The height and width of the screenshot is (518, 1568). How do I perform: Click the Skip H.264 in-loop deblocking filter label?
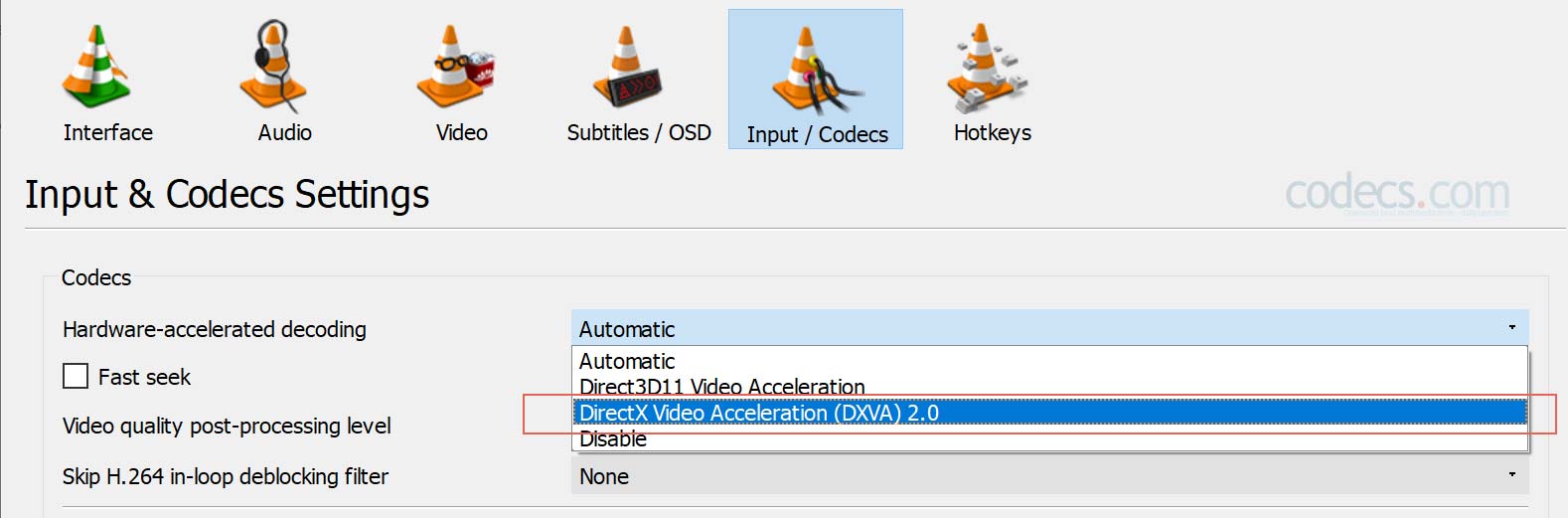(x=226, y=476)
